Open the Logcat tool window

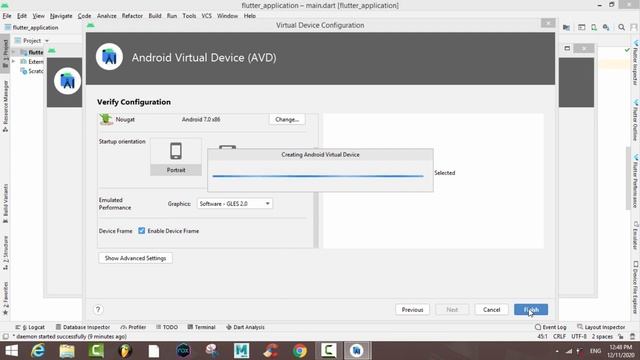click(x=30, y=327)
